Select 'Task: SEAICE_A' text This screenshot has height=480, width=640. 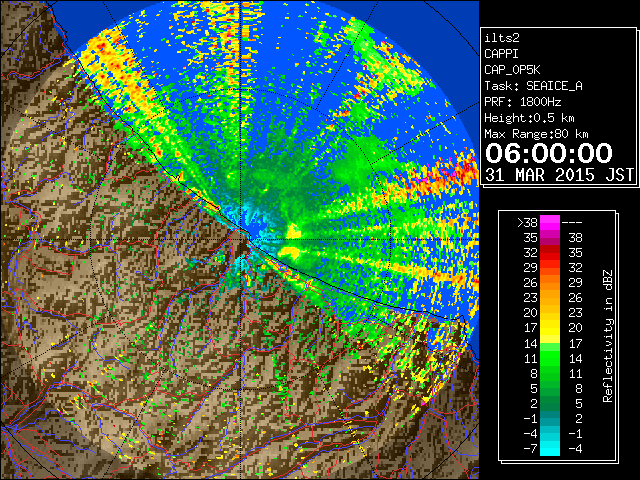(533, 86)
